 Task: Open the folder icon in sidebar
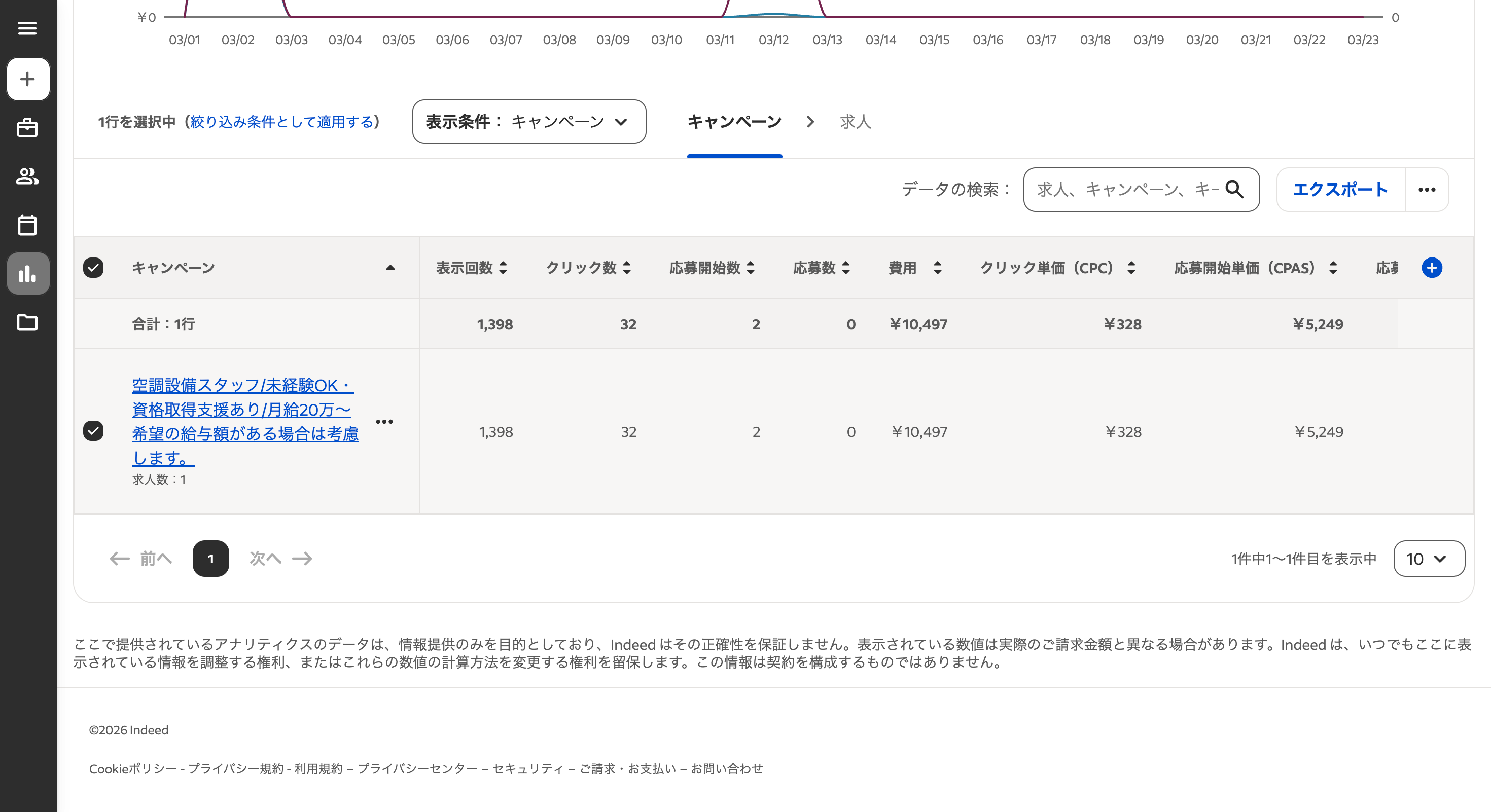(x=27, y=322)
